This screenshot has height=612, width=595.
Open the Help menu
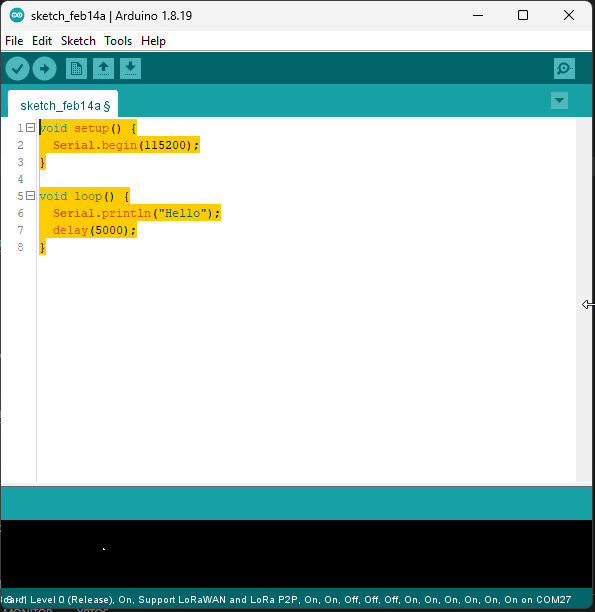pyautogui.click(x=153, y=41)
